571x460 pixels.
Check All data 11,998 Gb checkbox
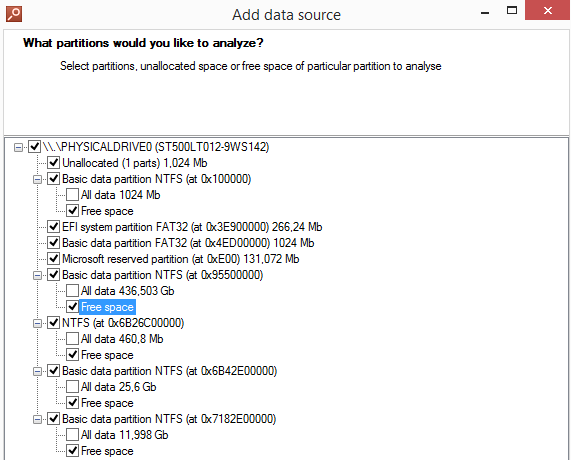pyautogui.click(x=72, y=435)
